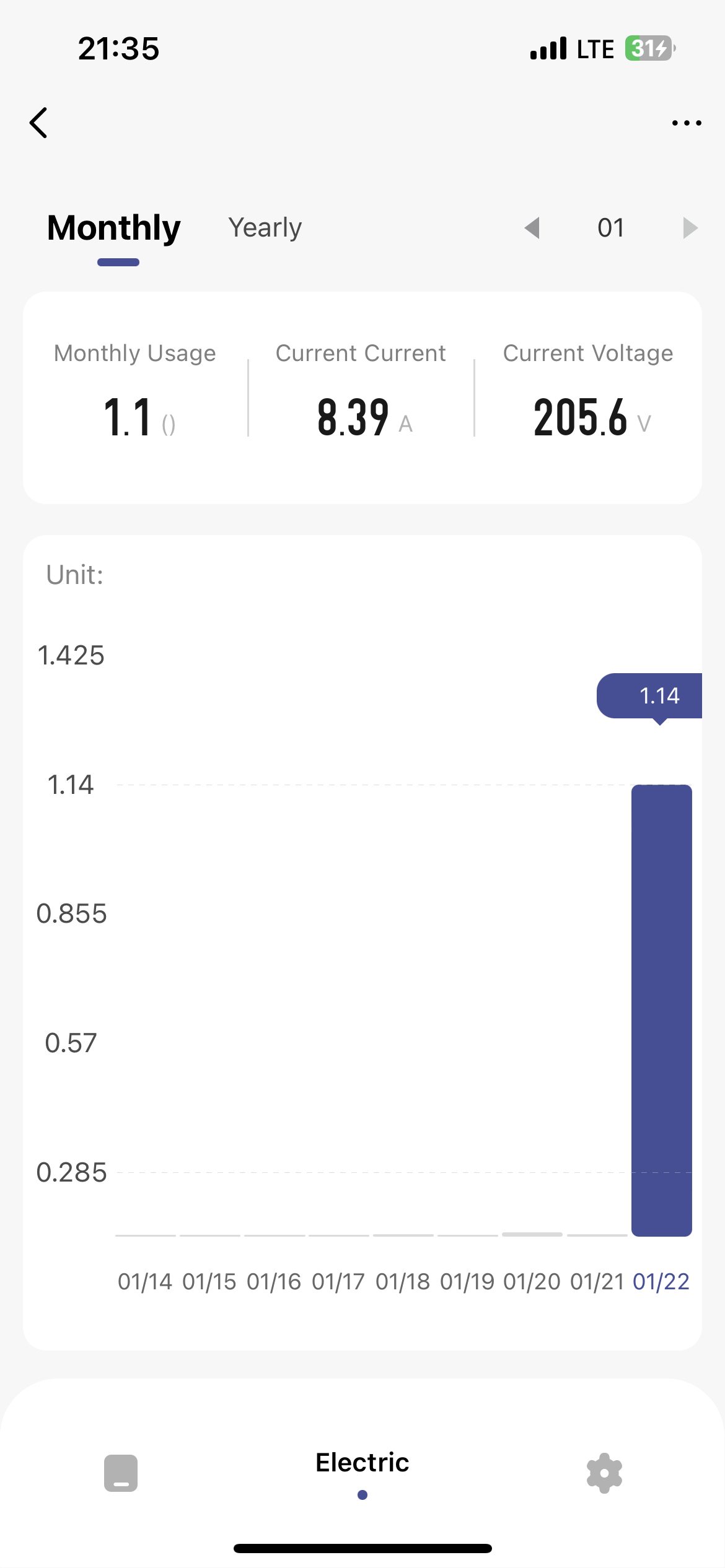Tap the back arrow icon

(38, 123)
